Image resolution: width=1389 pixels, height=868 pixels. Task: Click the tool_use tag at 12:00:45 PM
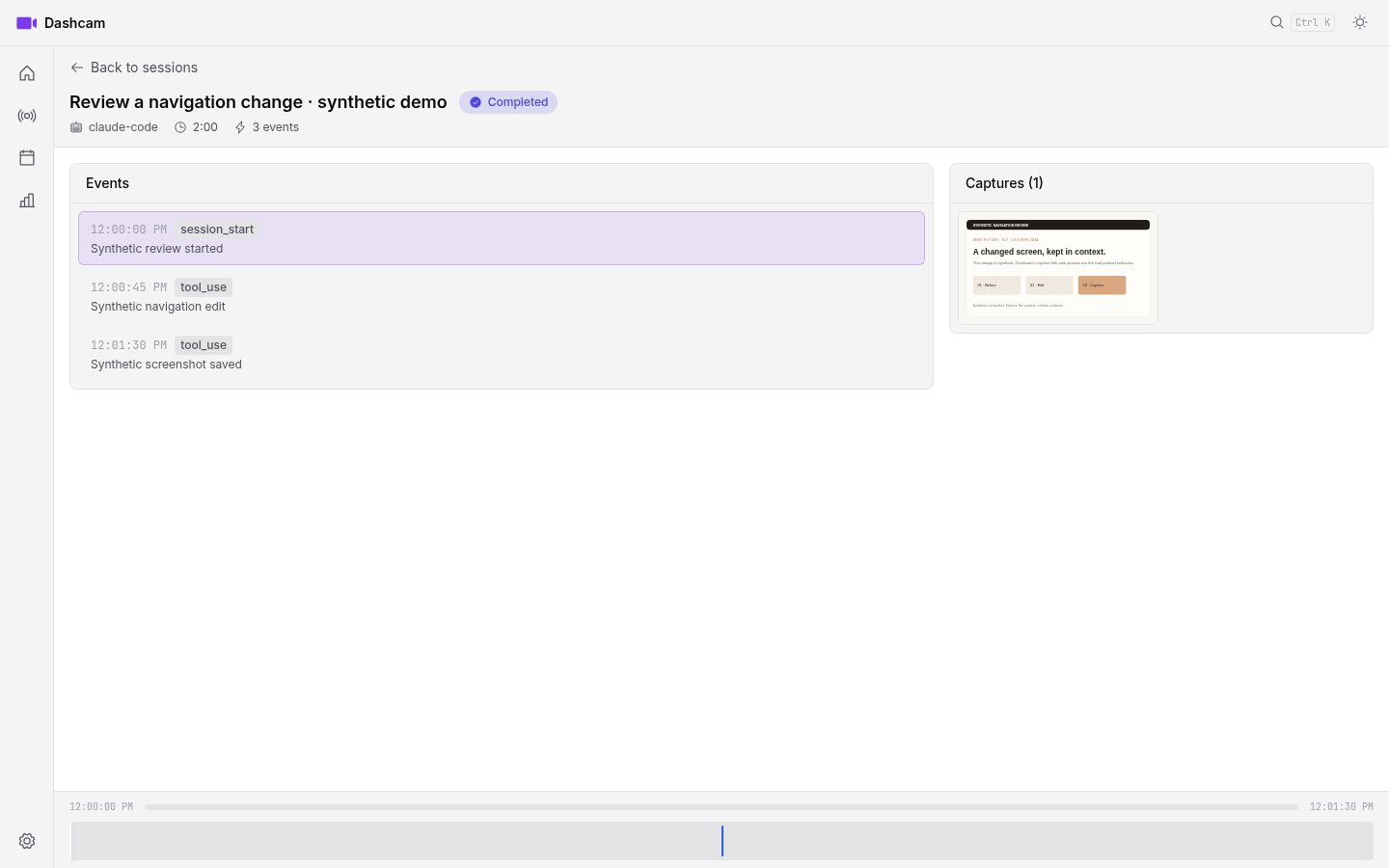204,287
